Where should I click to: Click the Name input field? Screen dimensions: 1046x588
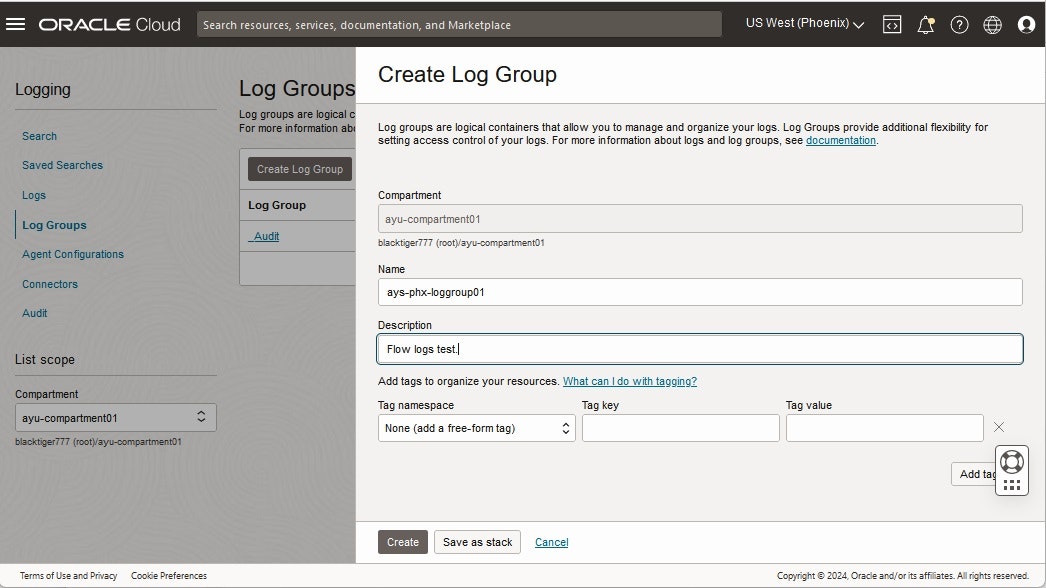700,292
